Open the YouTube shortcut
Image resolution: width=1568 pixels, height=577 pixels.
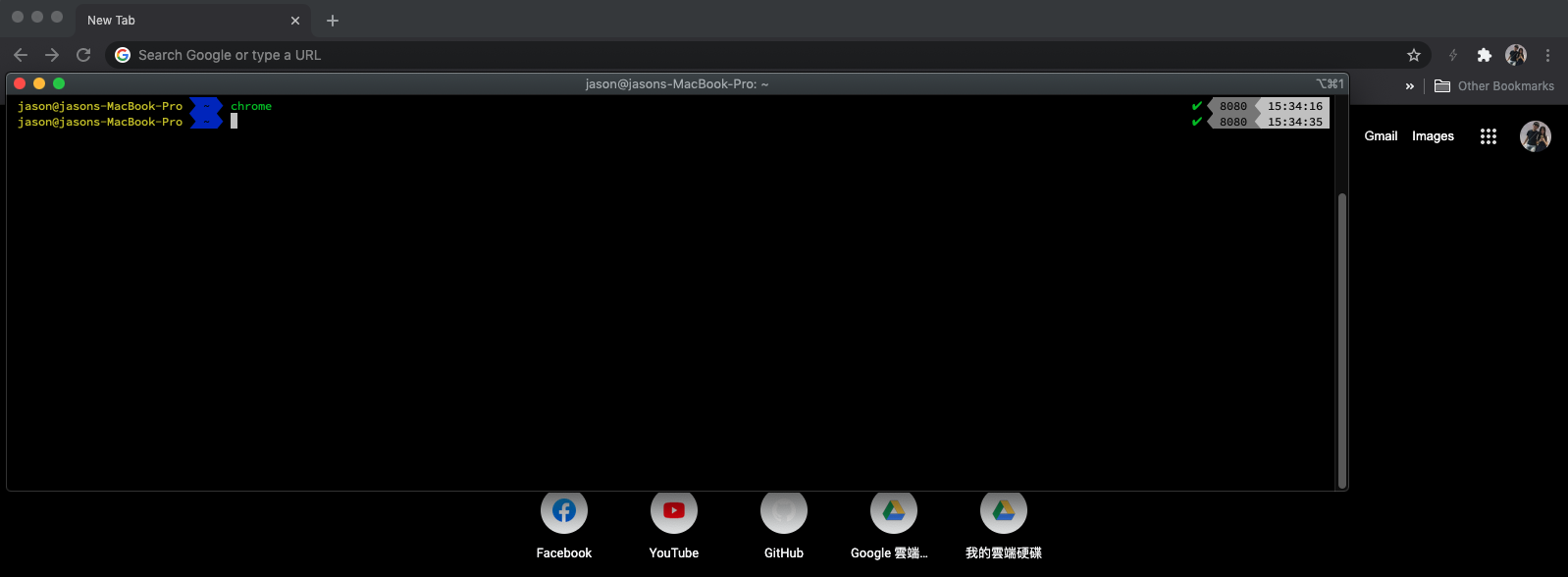[x=674, y=512]
